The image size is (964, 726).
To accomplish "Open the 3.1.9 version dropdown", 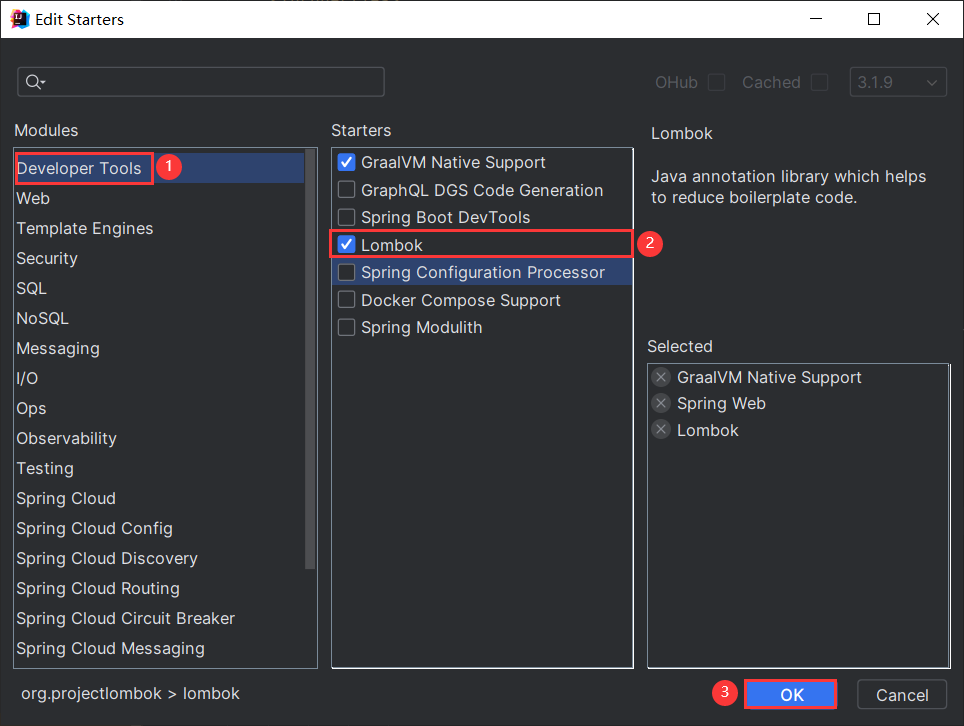I will [x=898, y=82].
